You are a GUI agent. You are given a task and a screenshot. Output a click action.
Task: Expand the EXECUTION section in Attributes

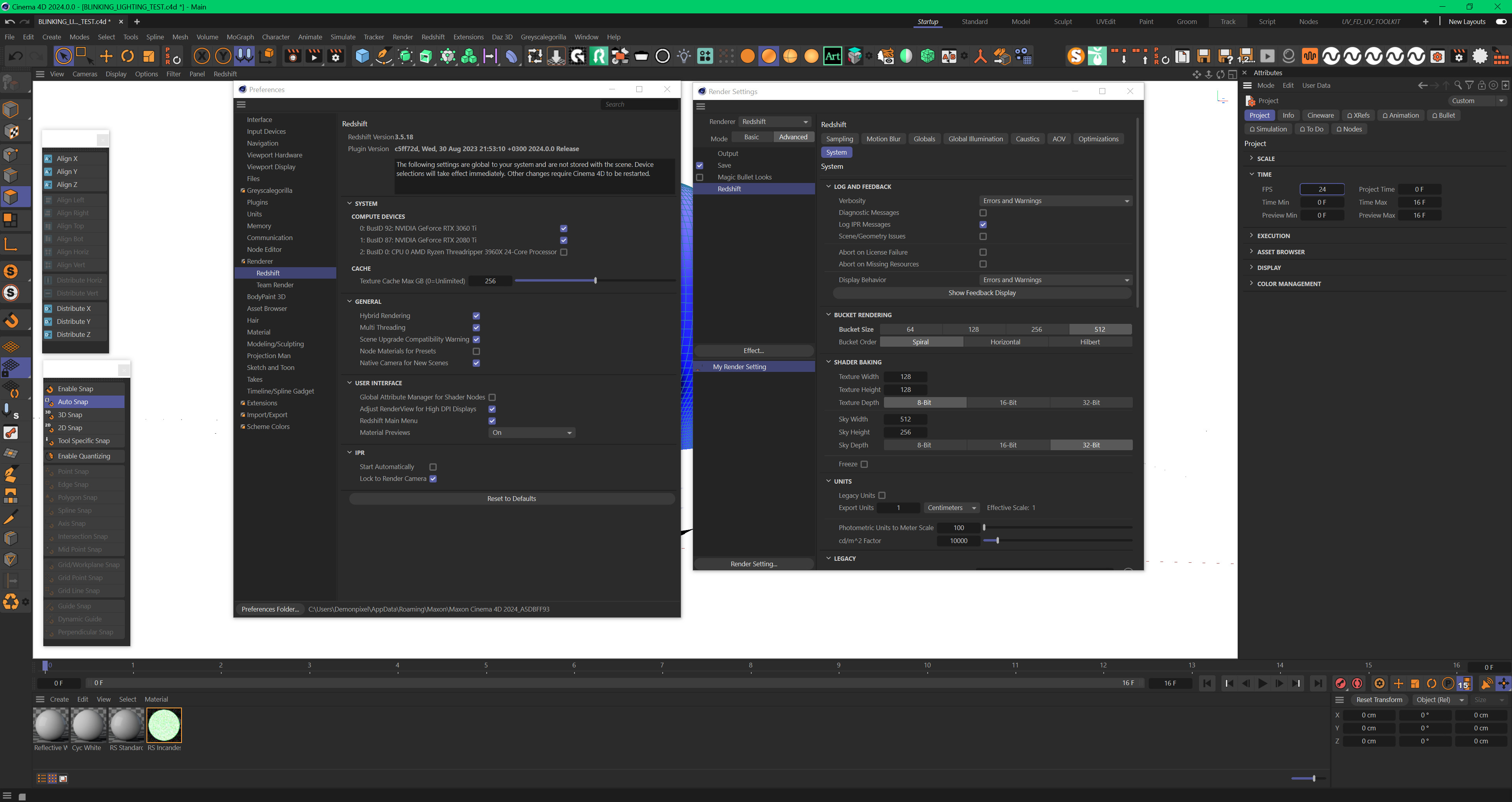point(1251,236)
